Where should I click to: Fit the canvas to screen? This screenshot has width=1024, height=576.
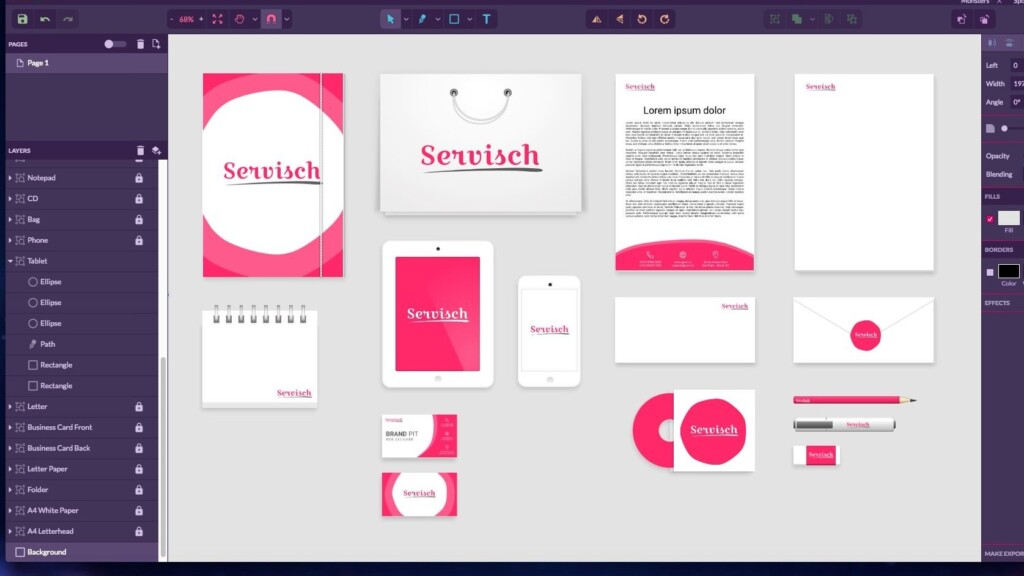click(x=217, y=19)
